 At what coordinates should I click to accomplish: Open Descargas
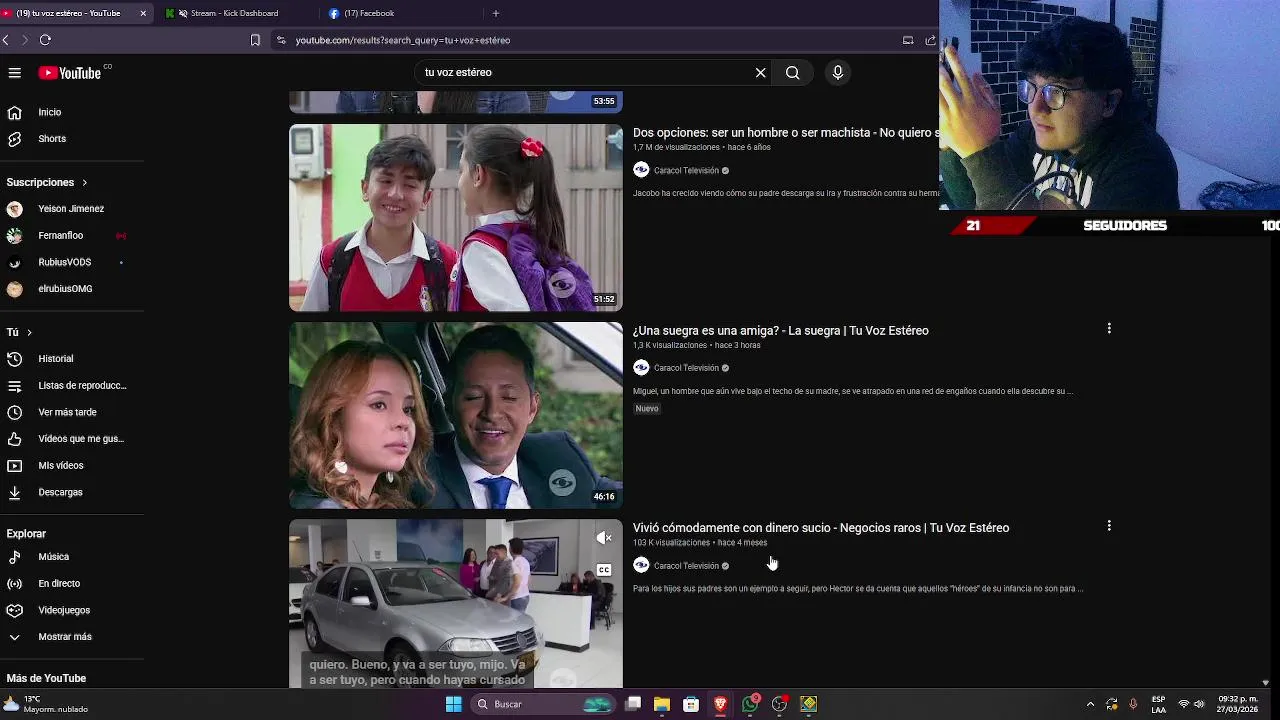pos(60,492)
